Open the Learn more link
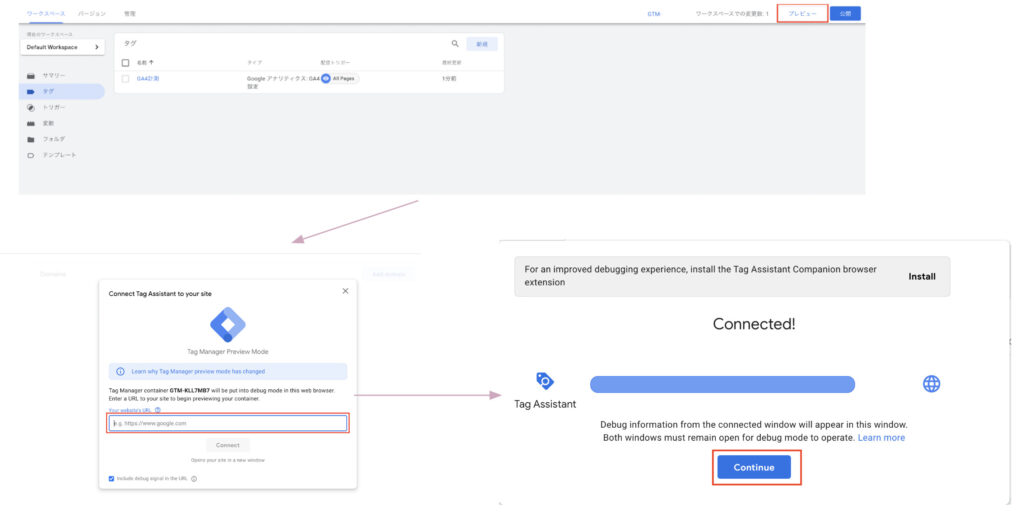Screen dimensions: 1024x519 [881, 437]
